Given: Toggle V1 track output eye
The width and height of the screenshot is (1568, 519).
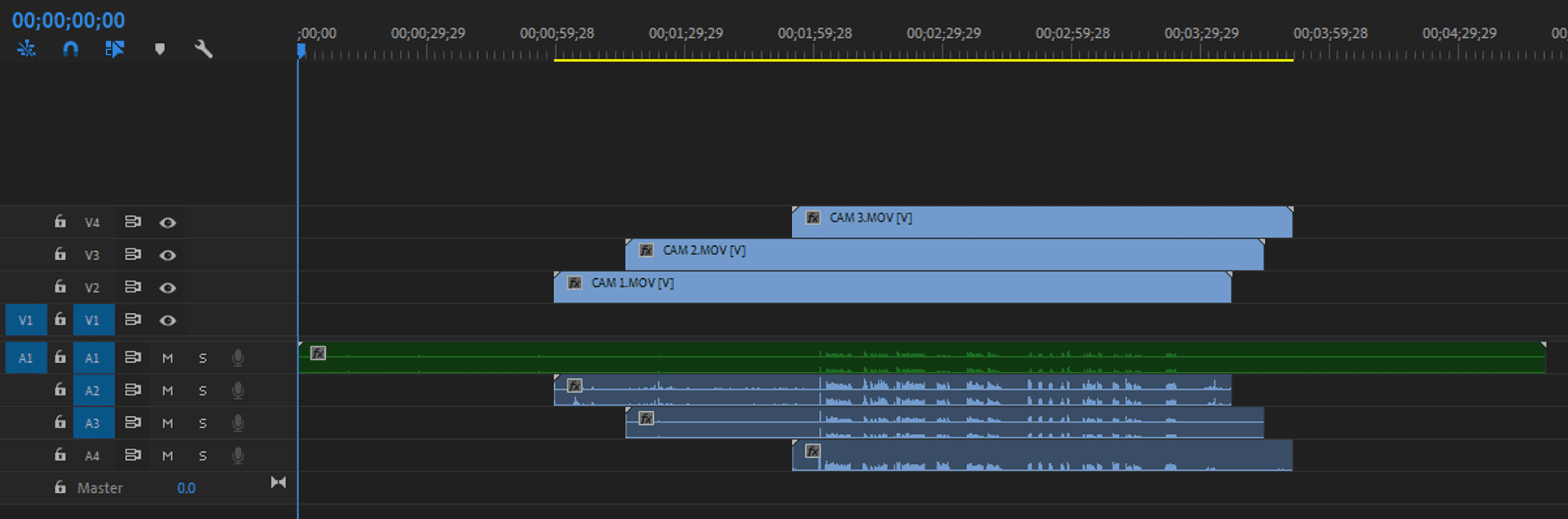Looking at the screenshot, I should pyautogui.click(x=167, y=320).
